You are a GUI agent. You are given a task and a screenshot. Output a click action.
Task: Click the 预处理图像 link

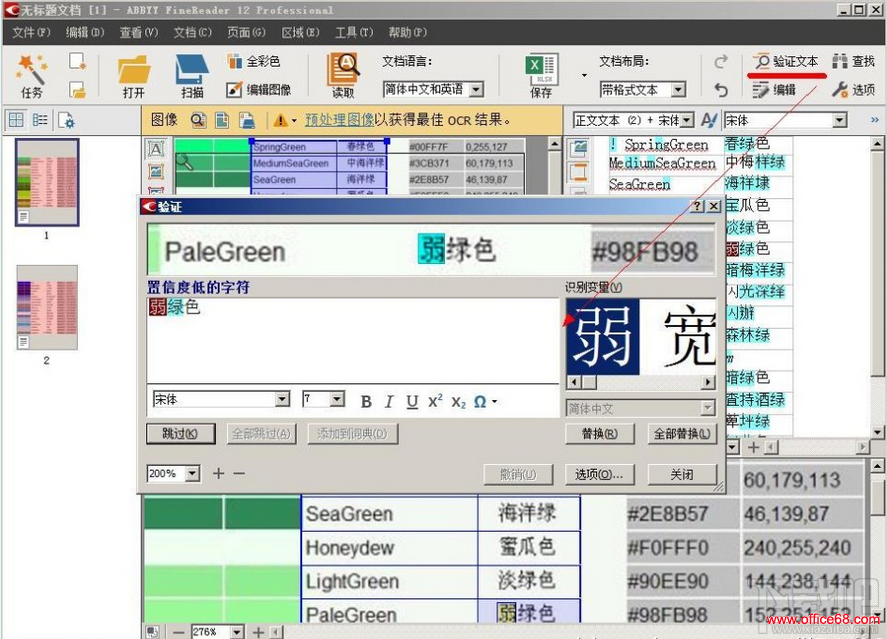click(x=339, y=120)
